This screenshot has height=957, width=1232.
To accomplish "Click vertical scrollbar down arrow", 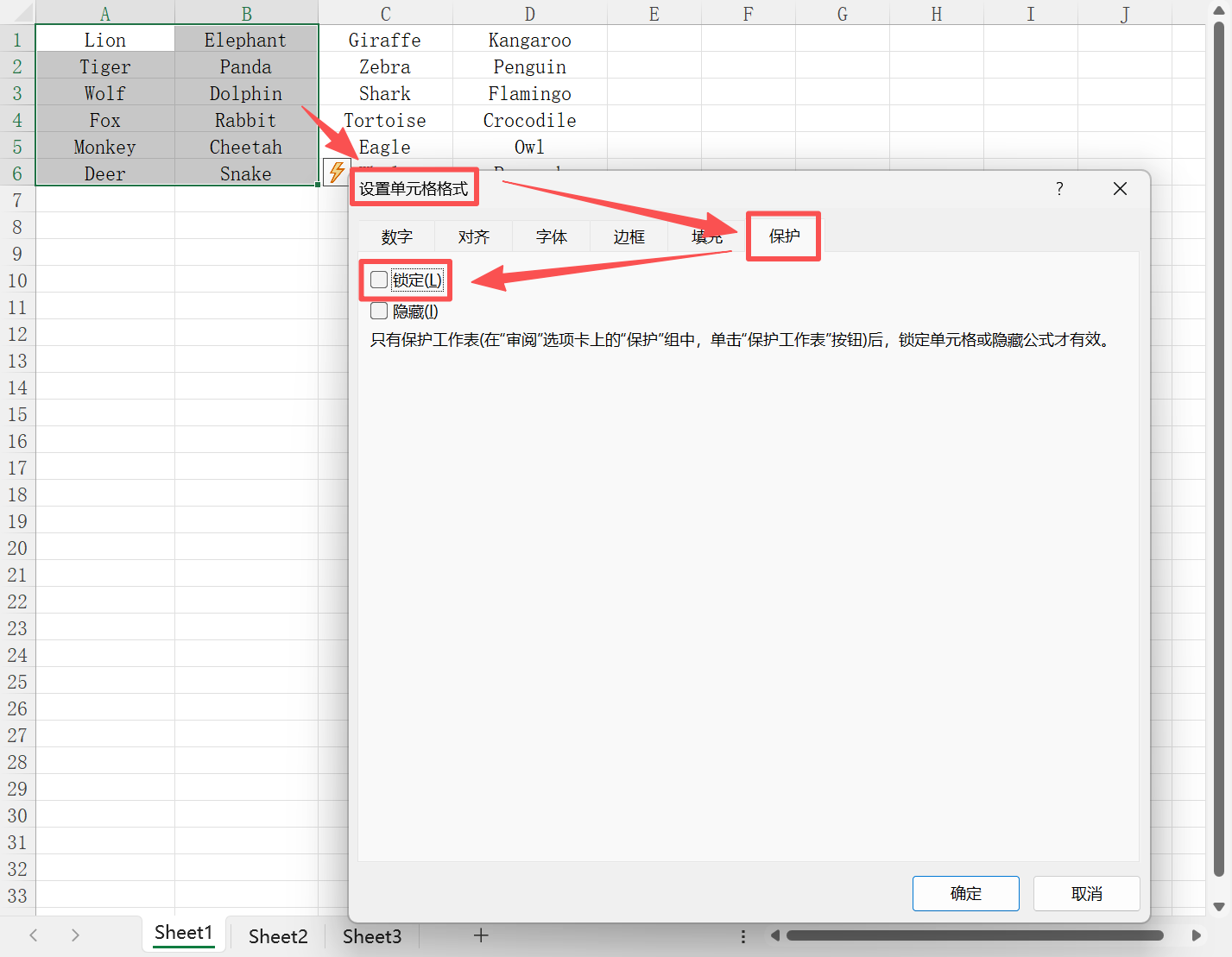I will 1219,906.
